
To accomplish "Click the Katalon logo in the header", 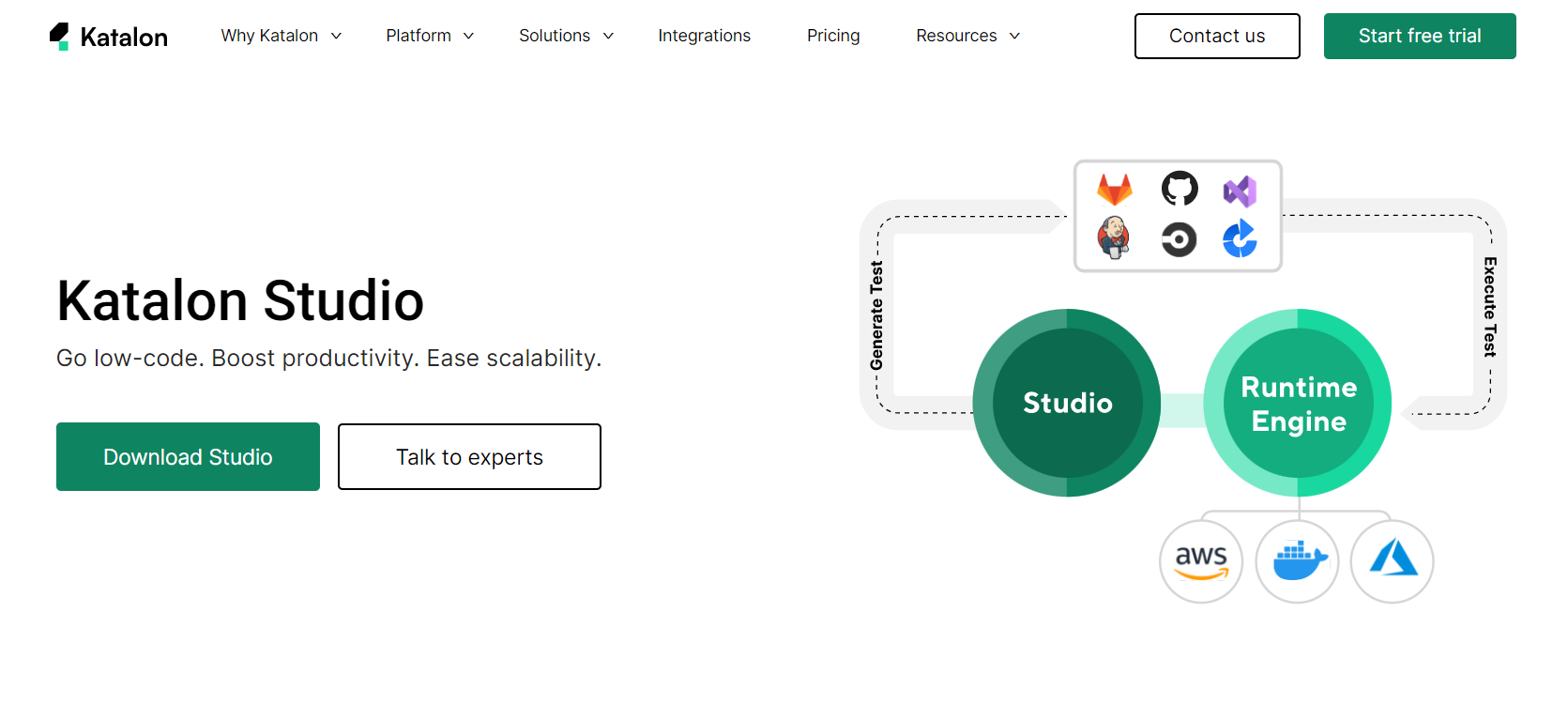I will (x=109, y=37).
